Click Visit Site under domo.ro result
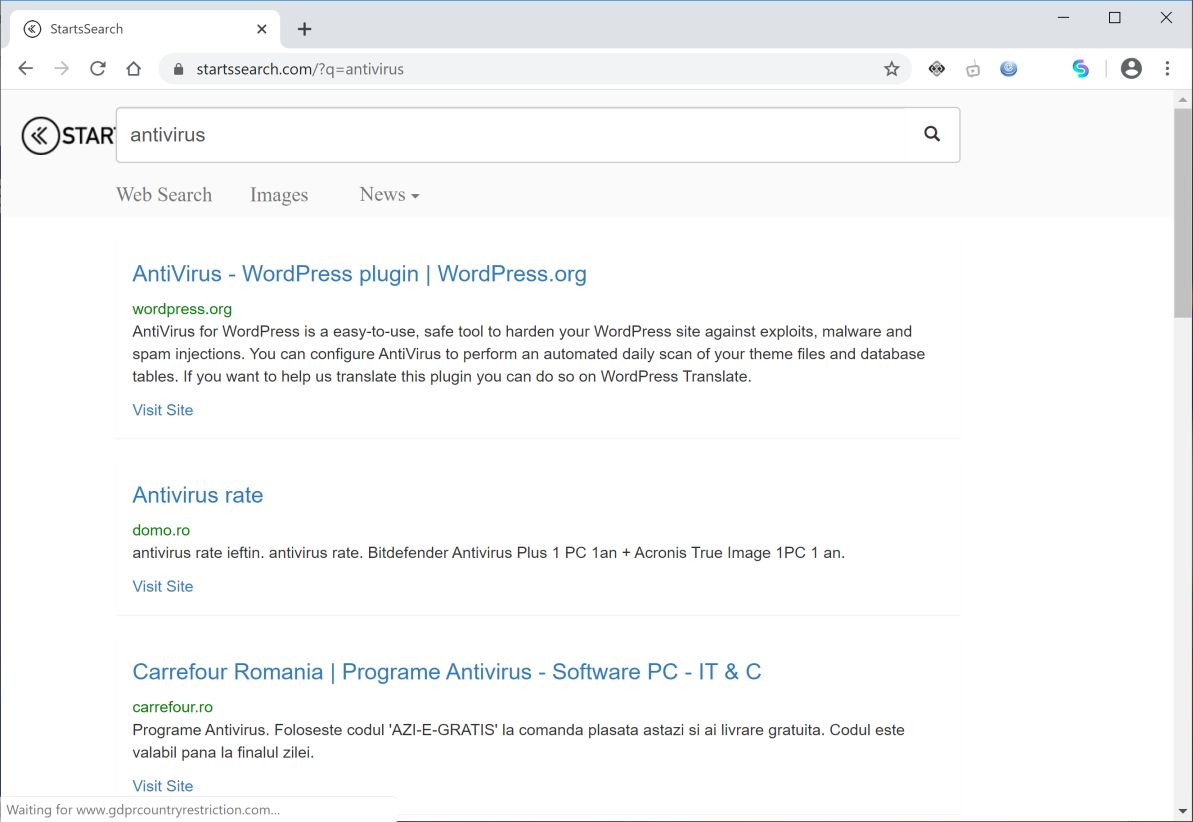Viewport: 1193px width, 822px height. click(163, 587)
